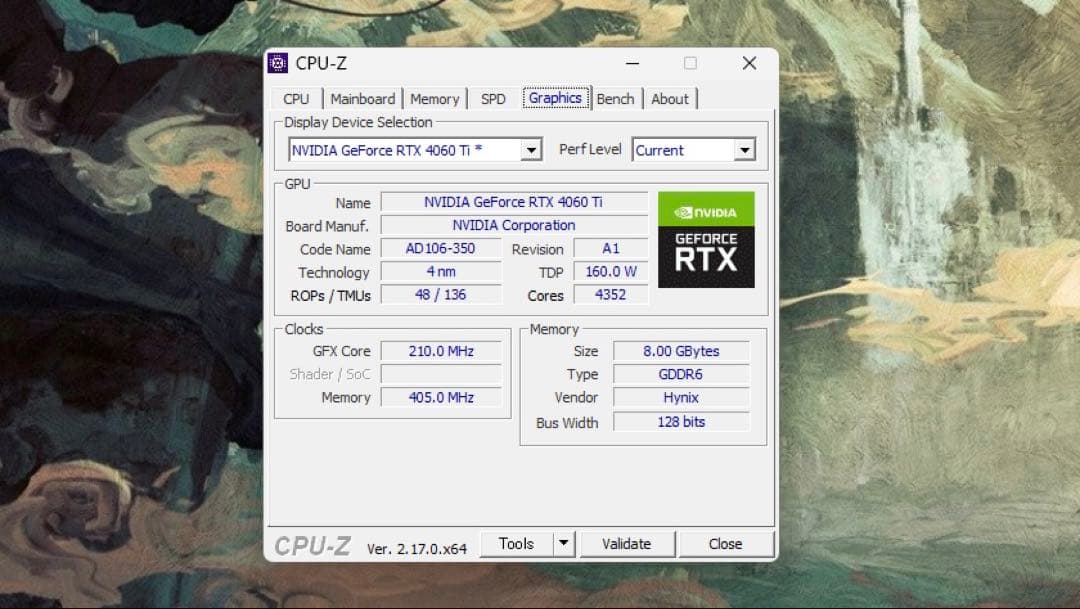Click the 160.0 W TDP value
The height and width of the screenshot is (609, 1080).
[x=611, y=271]
